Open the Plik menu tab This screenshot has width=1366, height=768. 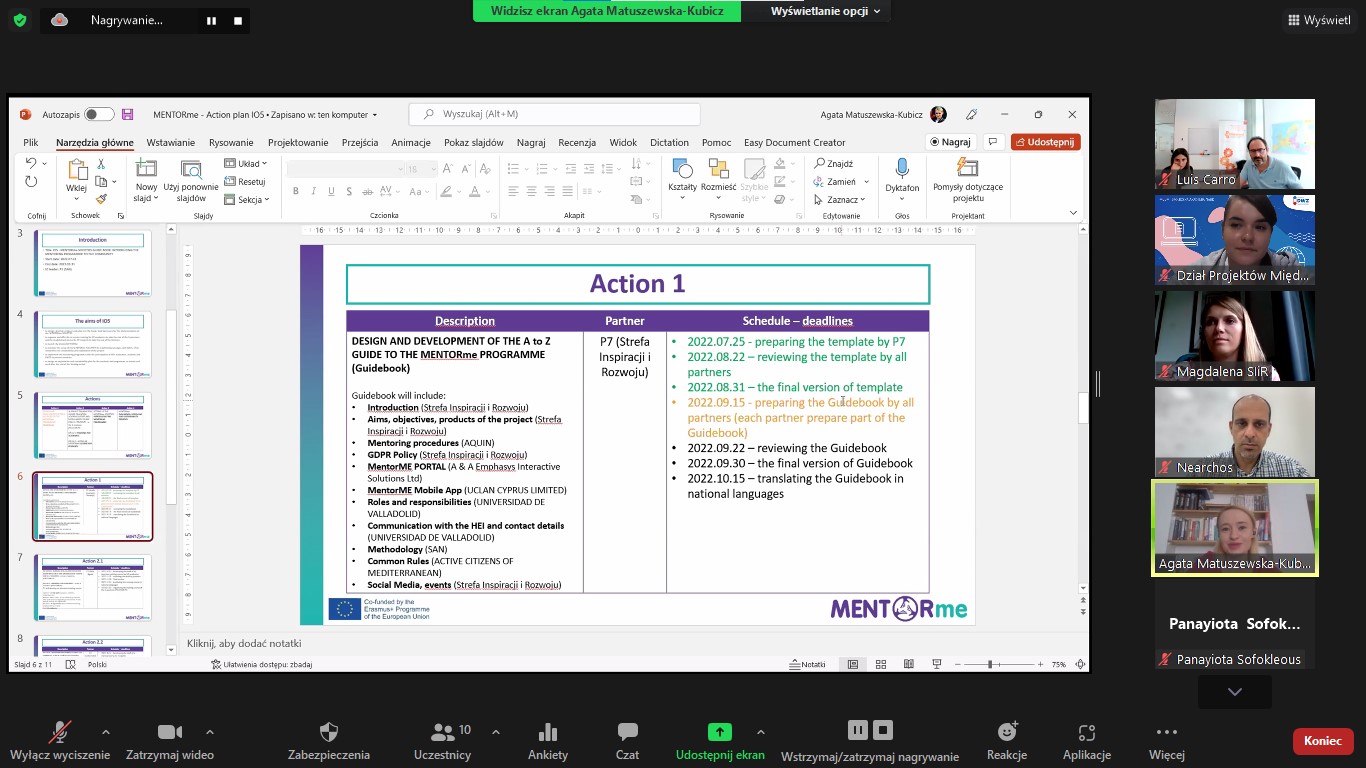point(31,142)
